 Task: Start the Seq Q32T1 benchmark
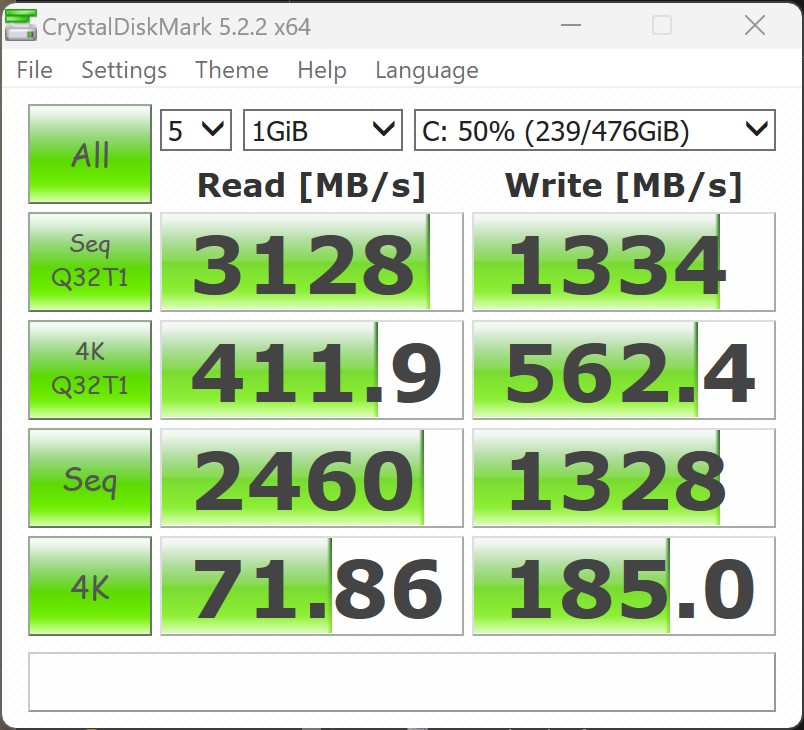tap(90, 262)
